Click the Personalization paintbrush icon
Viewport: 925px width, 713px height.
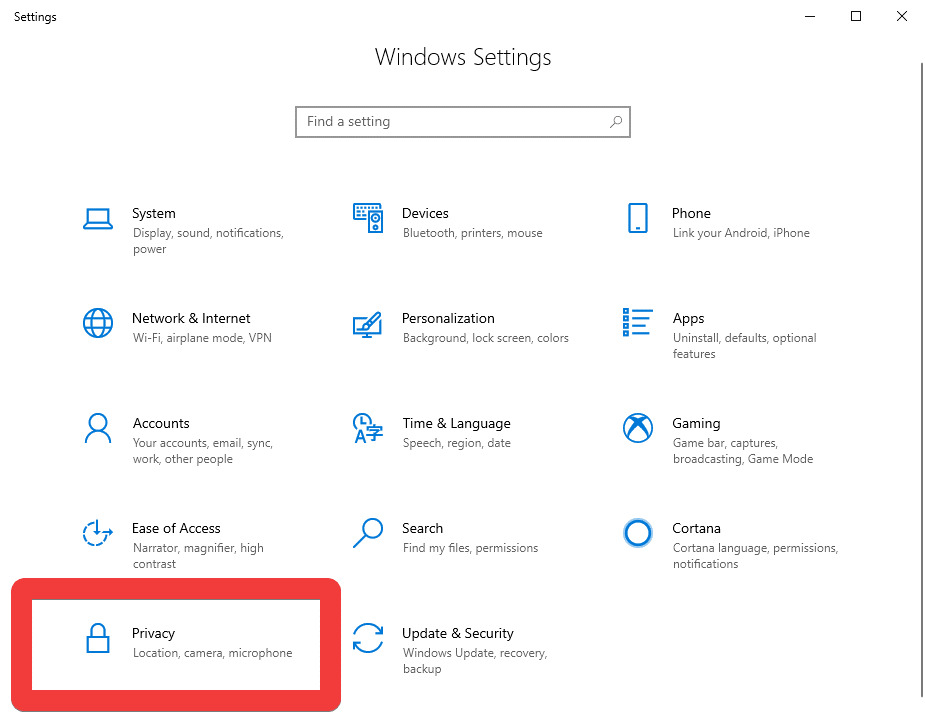click(x=367, y=323)
